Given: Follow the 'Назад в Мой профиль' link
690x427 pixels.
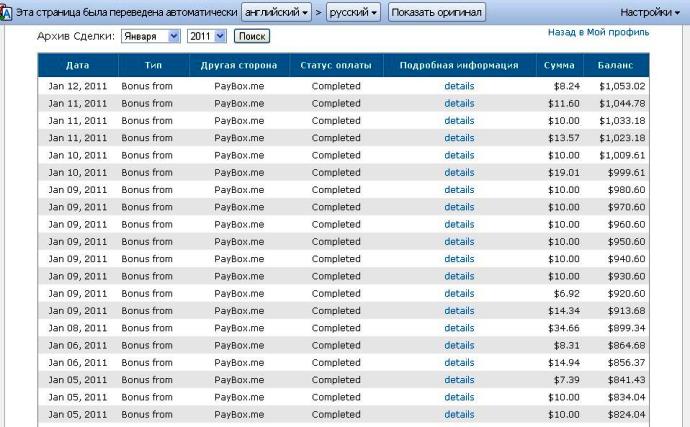Looking at the screenshot, I should click(x=598, y=32).
